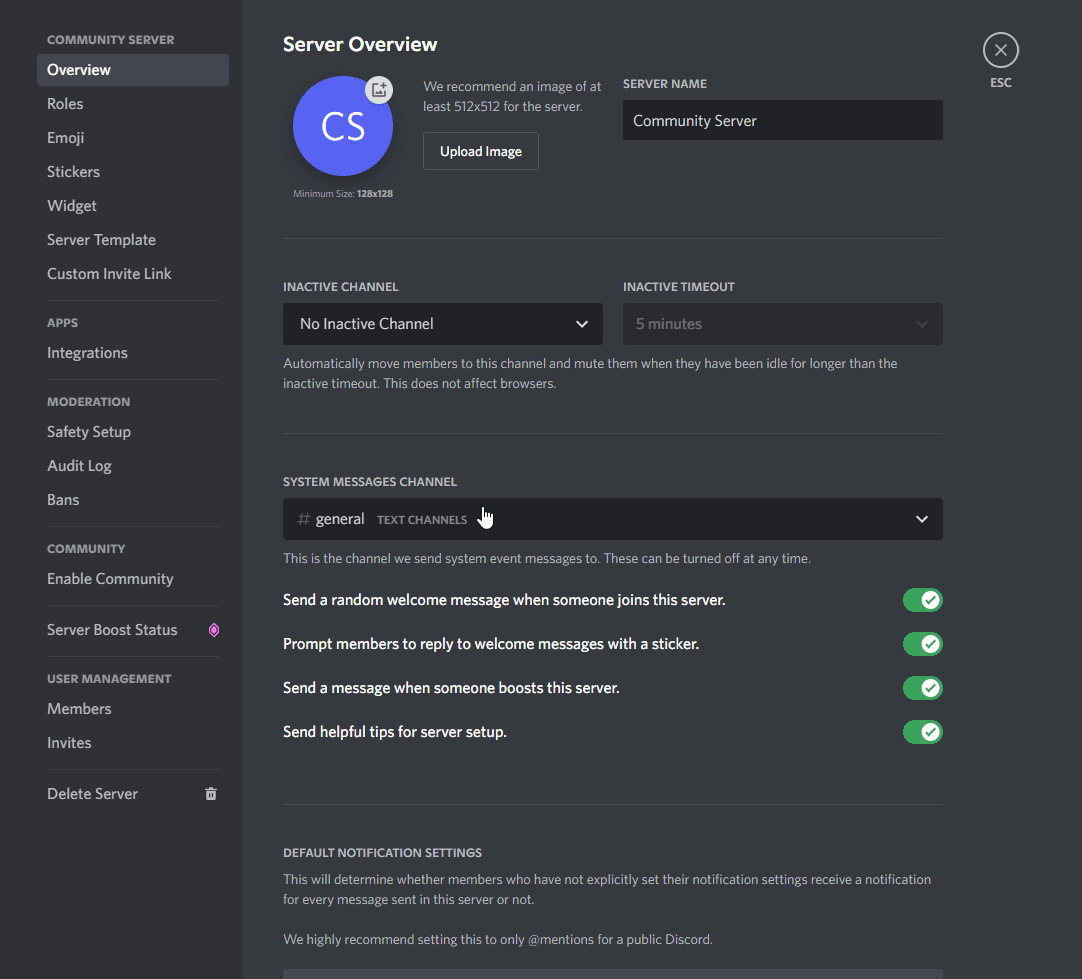The image size is (1082, 979).
Task: Click the Server Boost Status gem icon
Action: point(214,630)
